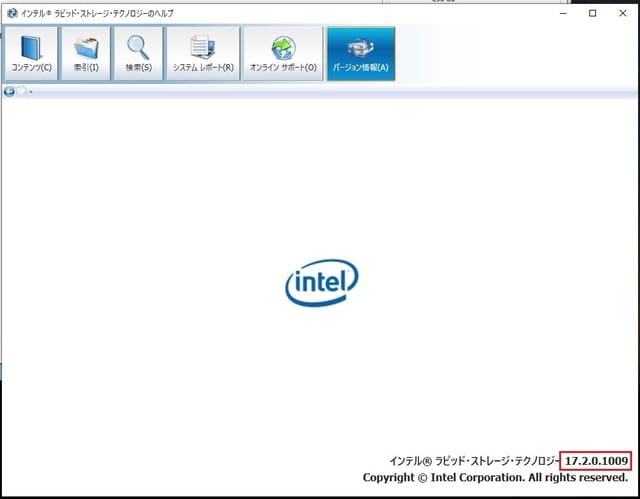This screenshot has height=499, width=640.
Task: Open the コンテンツ(C) contents book icon
Action: [31, 53]
